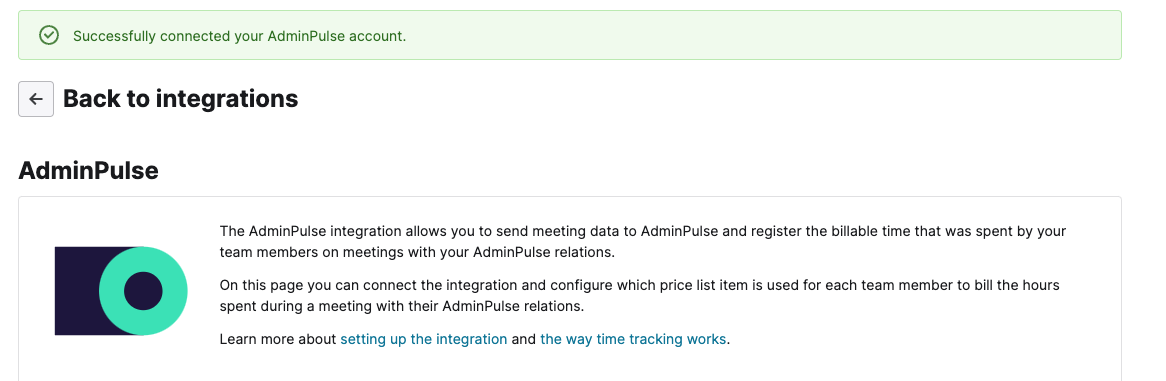The width and height of the screenshot is (1166, 381).
Task: Click the line starting 'On this page you can connect'
Action: (x=640, y=285)
